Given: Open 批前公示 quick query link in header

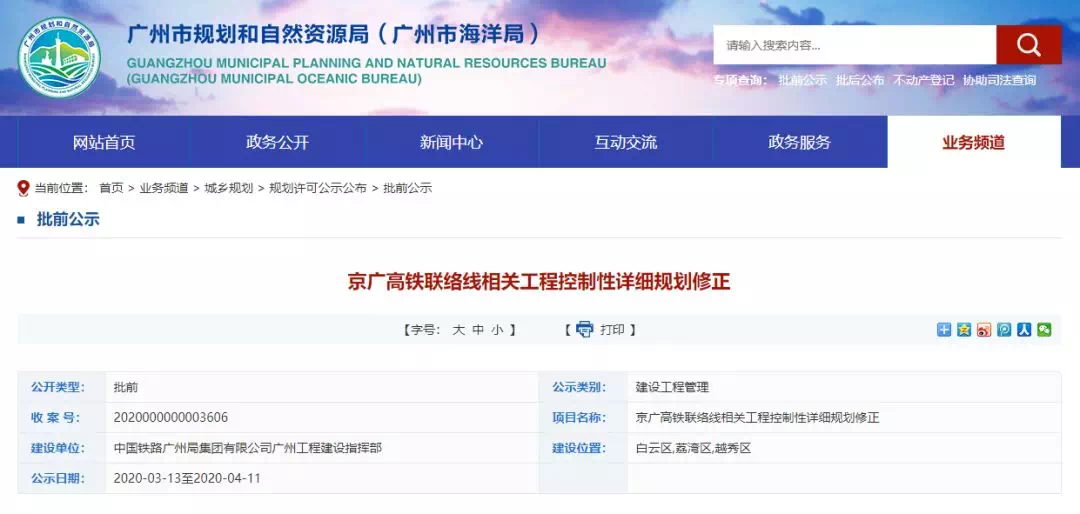Looking at the screenshot, I should pos(802,80).
